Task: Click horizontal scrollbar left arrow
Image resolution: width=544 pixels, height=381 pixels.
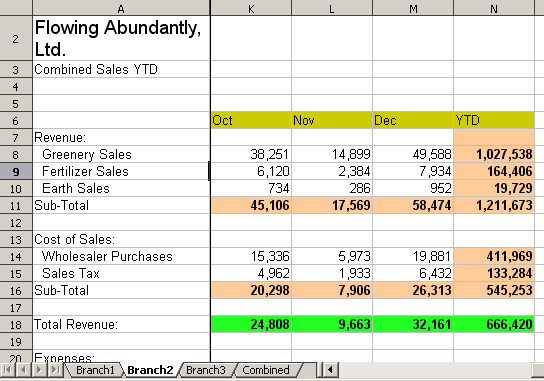Action: [331, 370]
